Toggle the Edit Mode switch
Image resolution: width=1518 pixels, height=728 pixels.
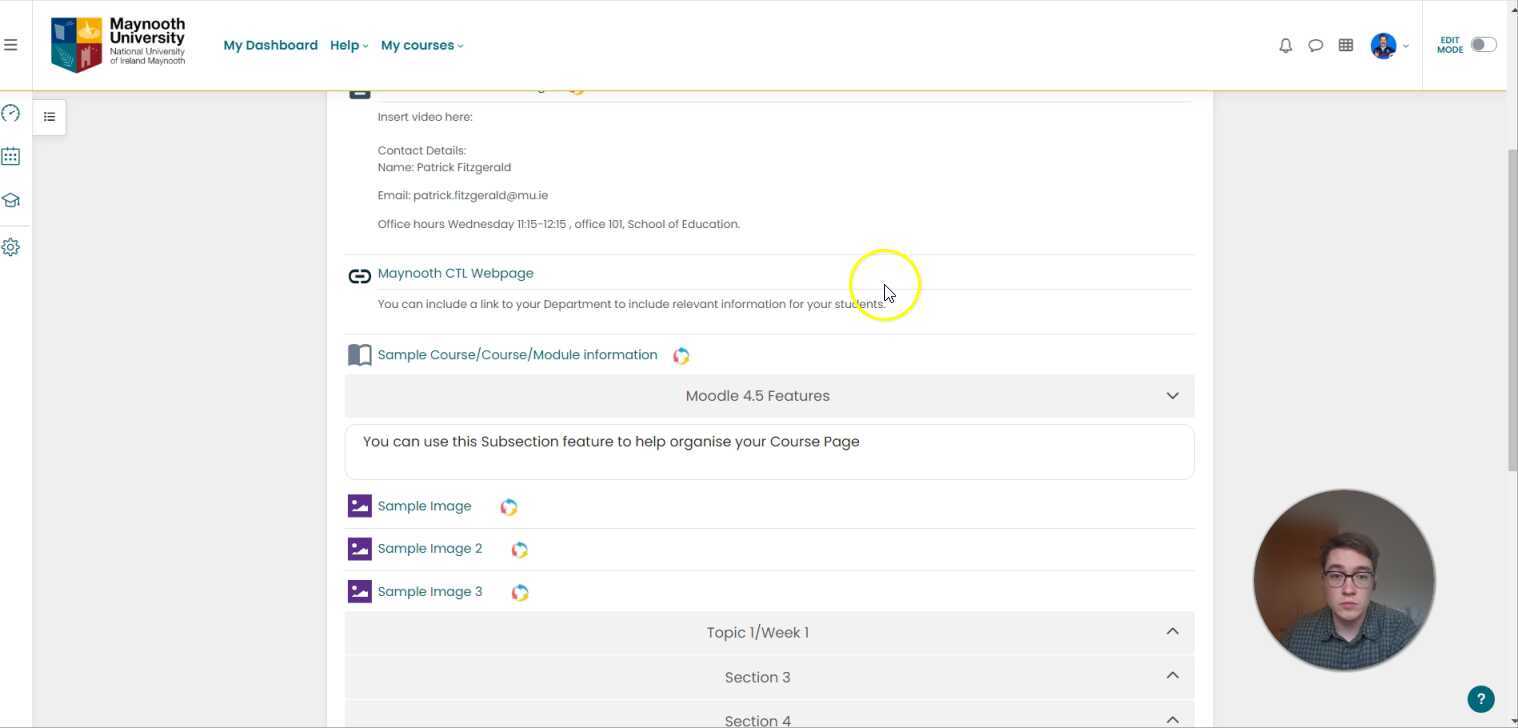[1483, 45]
